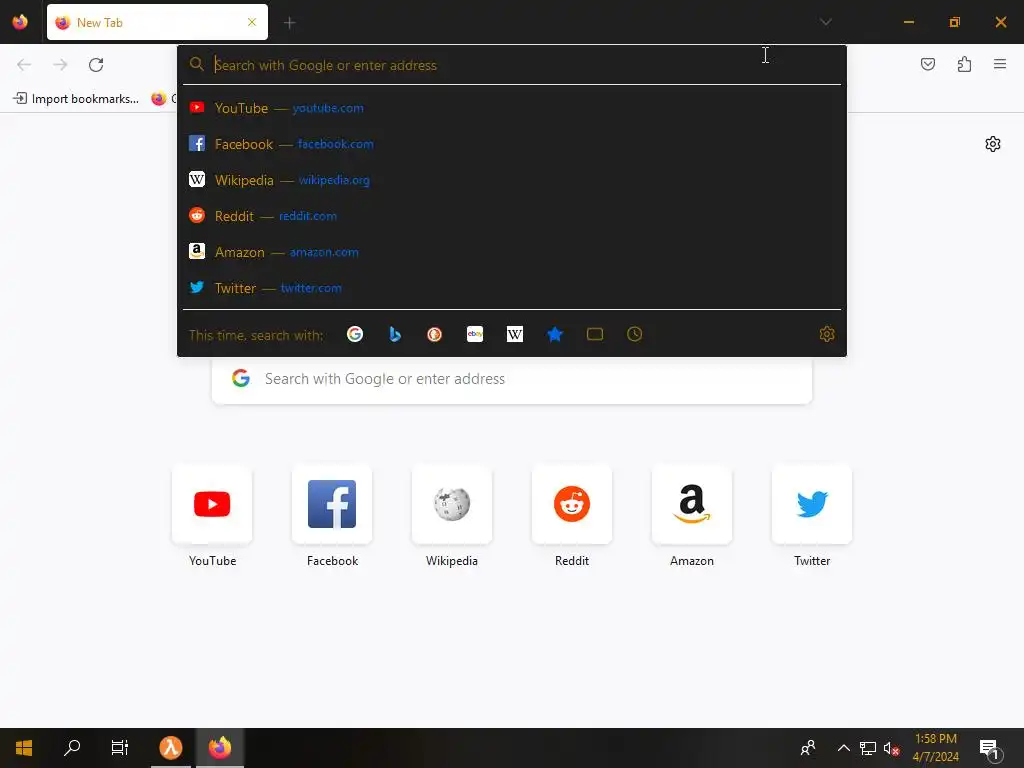Choose Amazon suggestion in address dropdown
The width and height of the screenshot is (1024, 768).
512,251
